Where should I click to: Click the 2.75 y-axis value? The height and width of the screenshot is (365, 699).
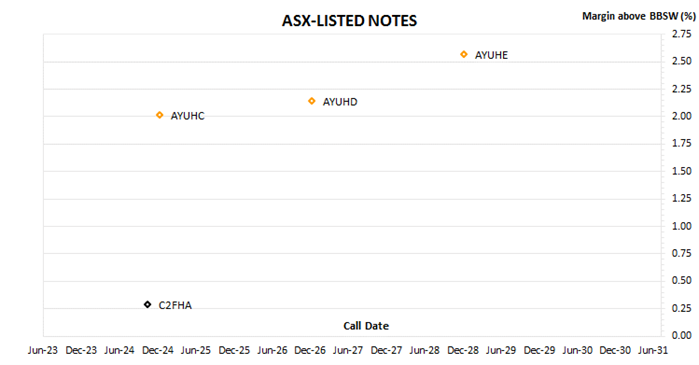[682, 34]
